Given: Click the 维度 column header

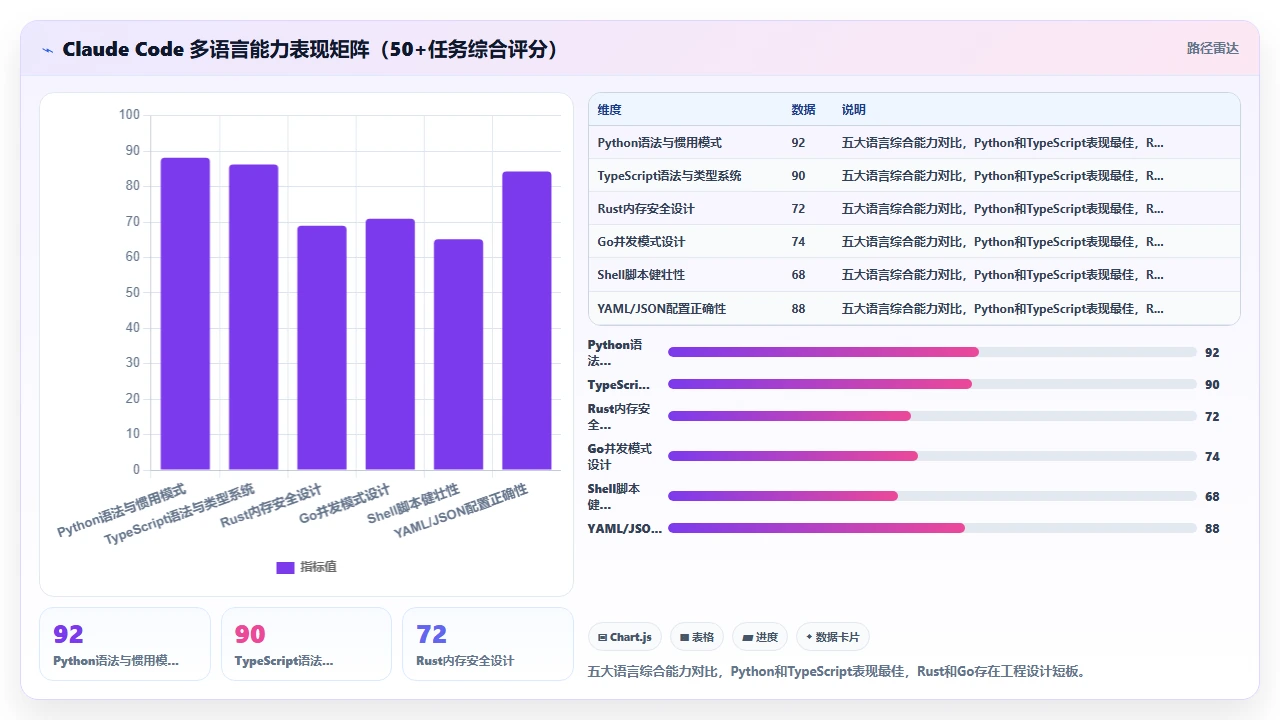Looking at the screenshot, I should pyautogui.click(x=609, y=110).
